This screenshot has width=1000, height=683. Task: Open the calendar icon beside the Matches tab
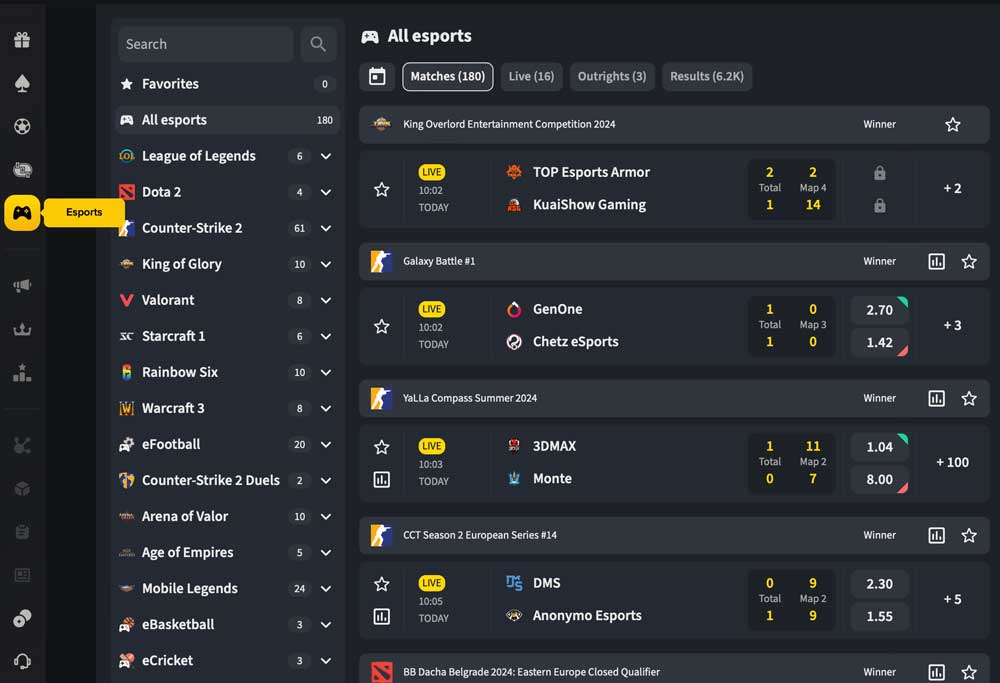(x=377, y=76)
